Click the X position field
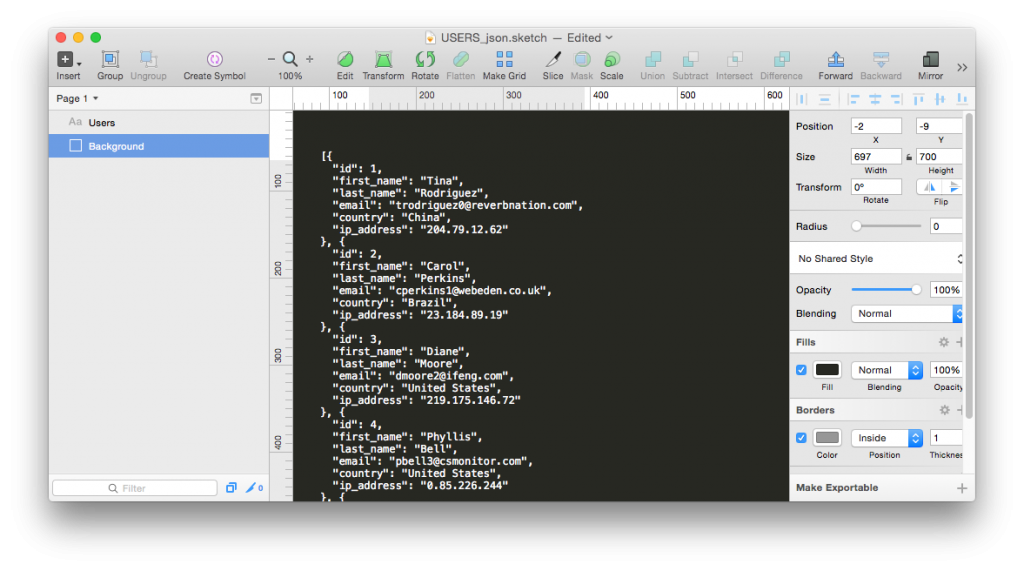The image size is (1024, 571). tap(876, 126)
